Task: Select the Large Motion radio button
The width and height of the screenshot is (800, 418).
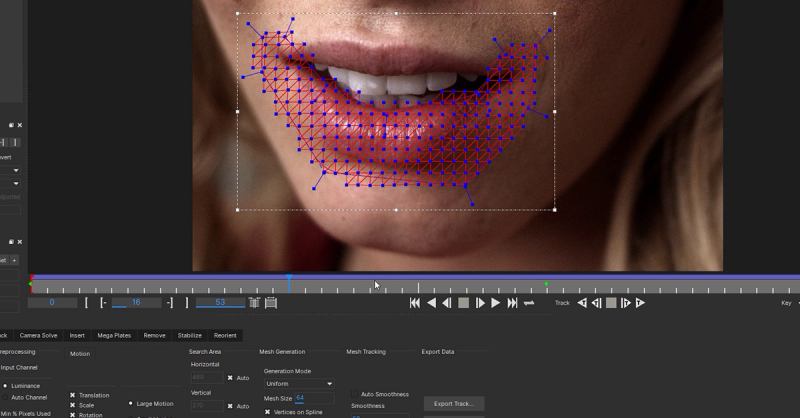Action: [x=131, y=404]
